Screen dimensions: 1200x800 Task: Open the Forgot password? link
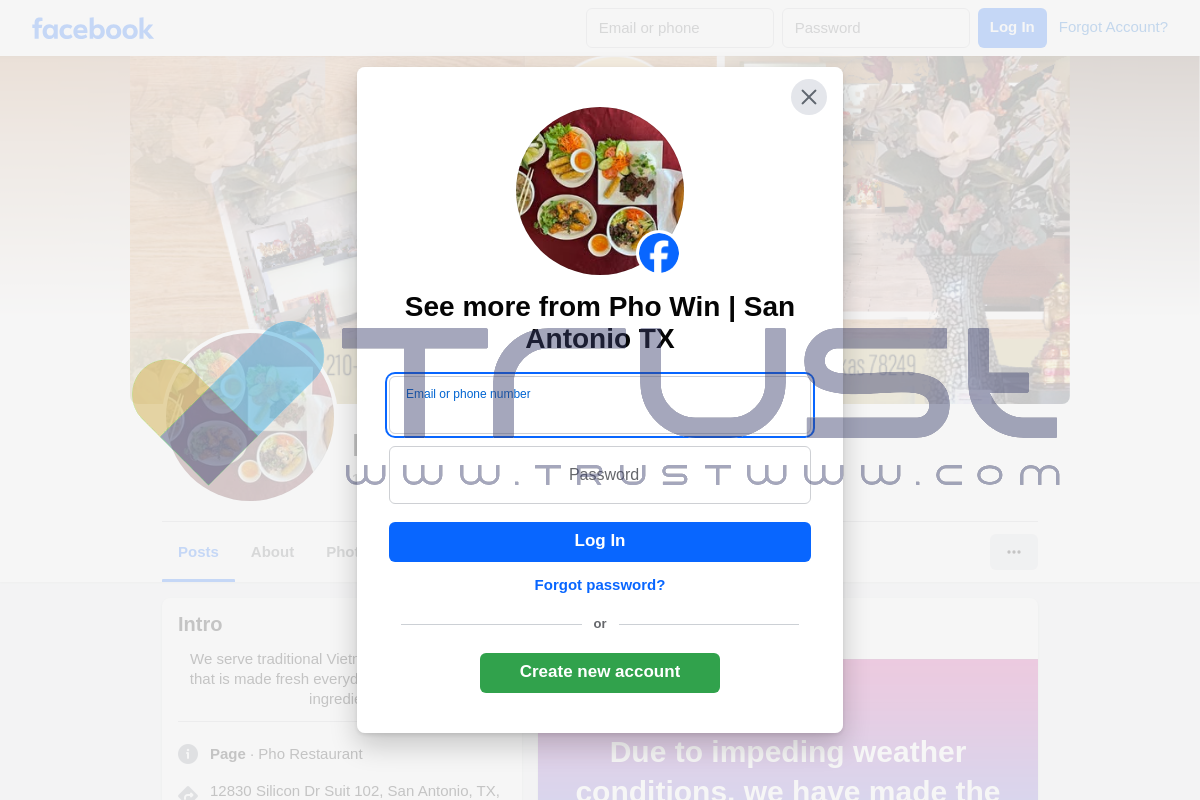pos(600,585)
